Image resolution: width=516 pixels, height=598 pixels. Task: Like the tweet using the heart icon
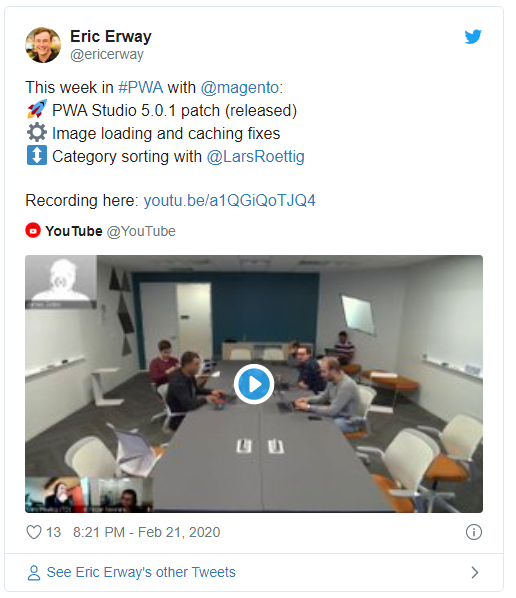coord(34,532)
